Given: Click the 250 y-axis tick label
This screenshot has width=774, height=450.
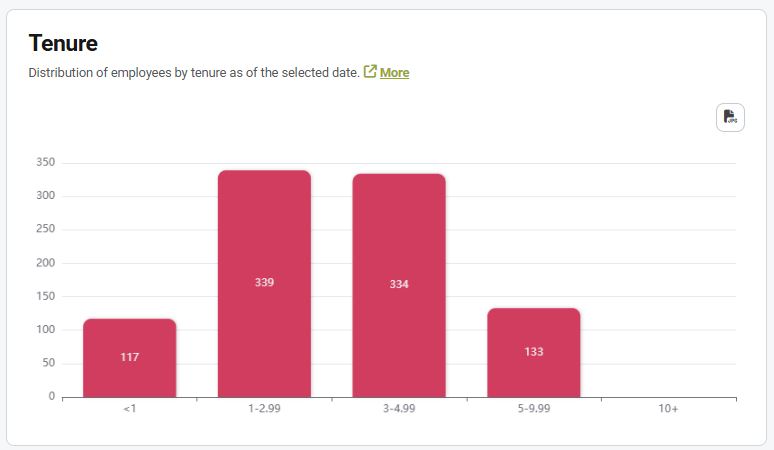Looking at the screenshot, I should tap(44, 229).
